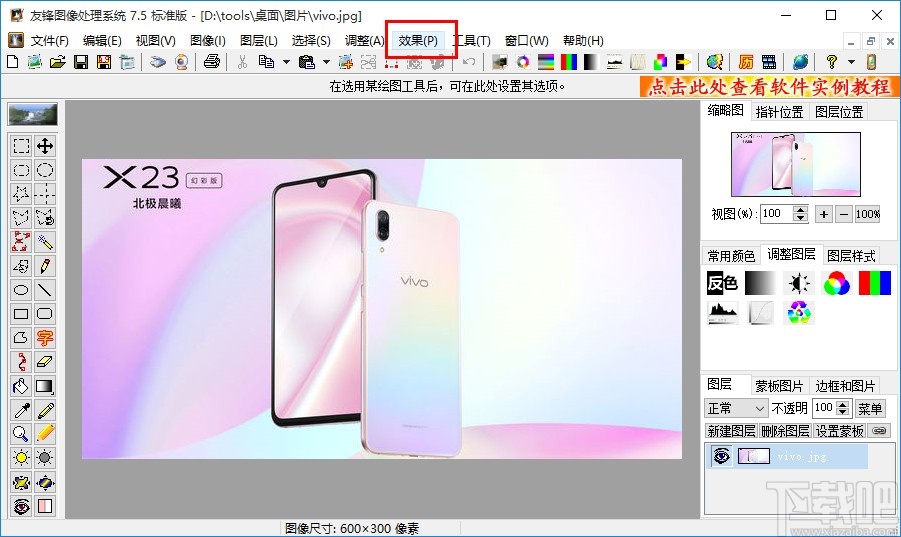
Task: Click the Open folder toolbar icon
Action: 57,61
